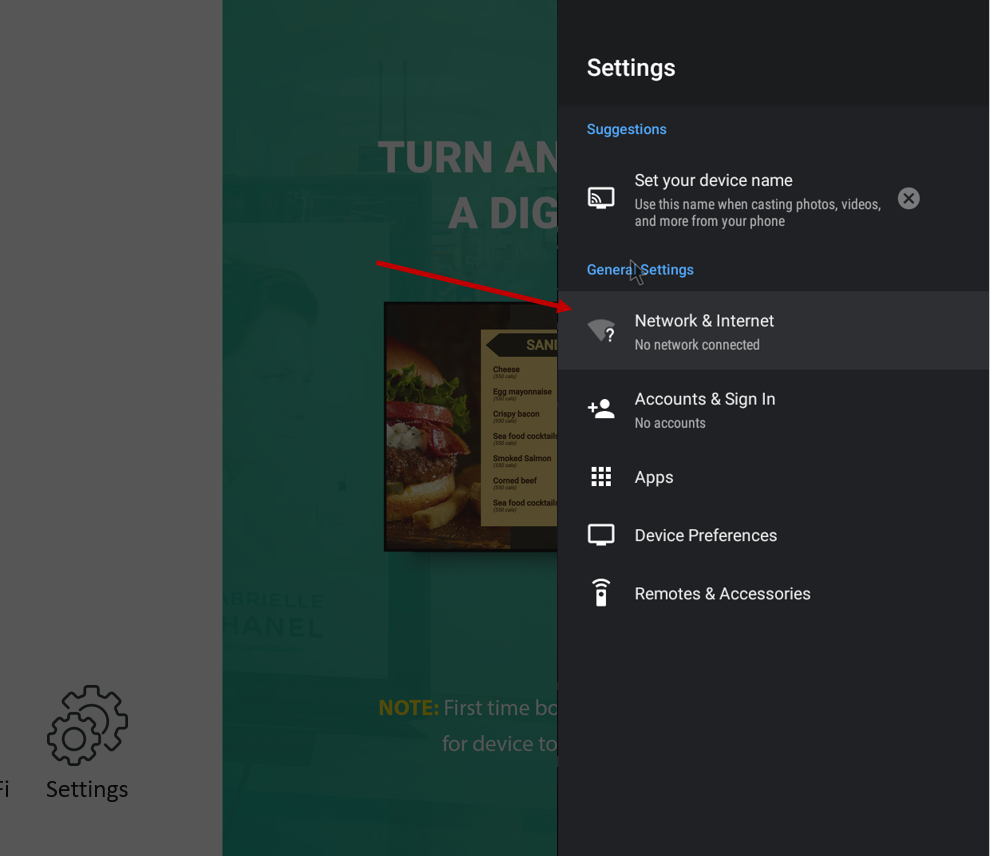Viewport: 990px width, 856px height.
Task: Click the 'No network connected' status text
Action: pos(697,345)
